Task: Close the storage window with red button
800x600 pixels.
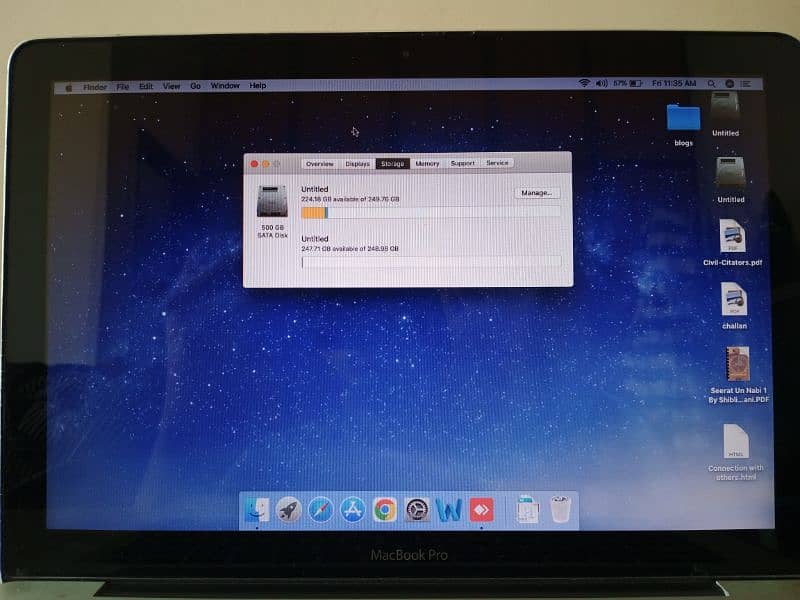Action: click(254, 164)
